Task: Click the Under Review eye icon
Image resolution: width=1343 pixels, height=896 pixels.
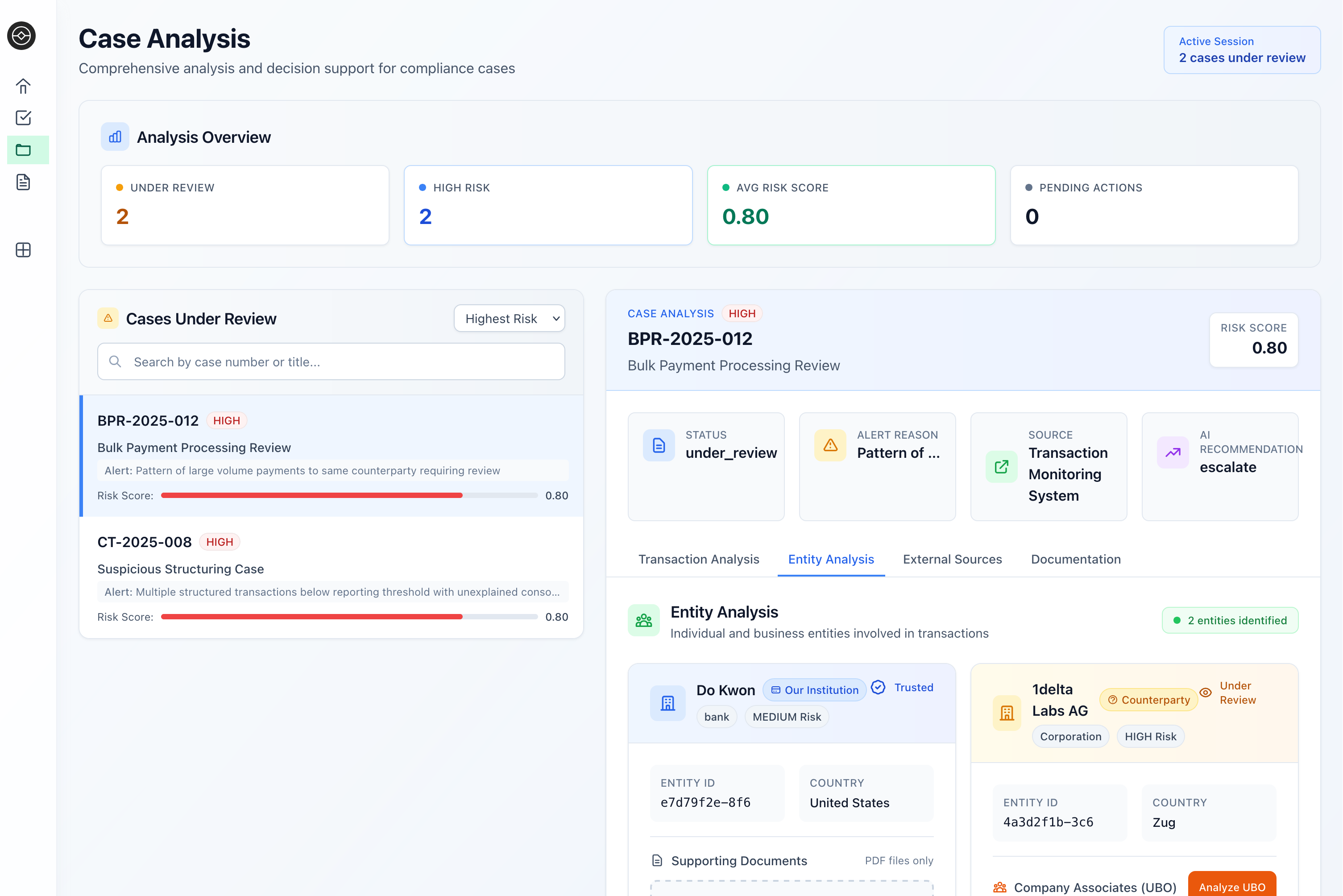Action: pos(1205,693)
